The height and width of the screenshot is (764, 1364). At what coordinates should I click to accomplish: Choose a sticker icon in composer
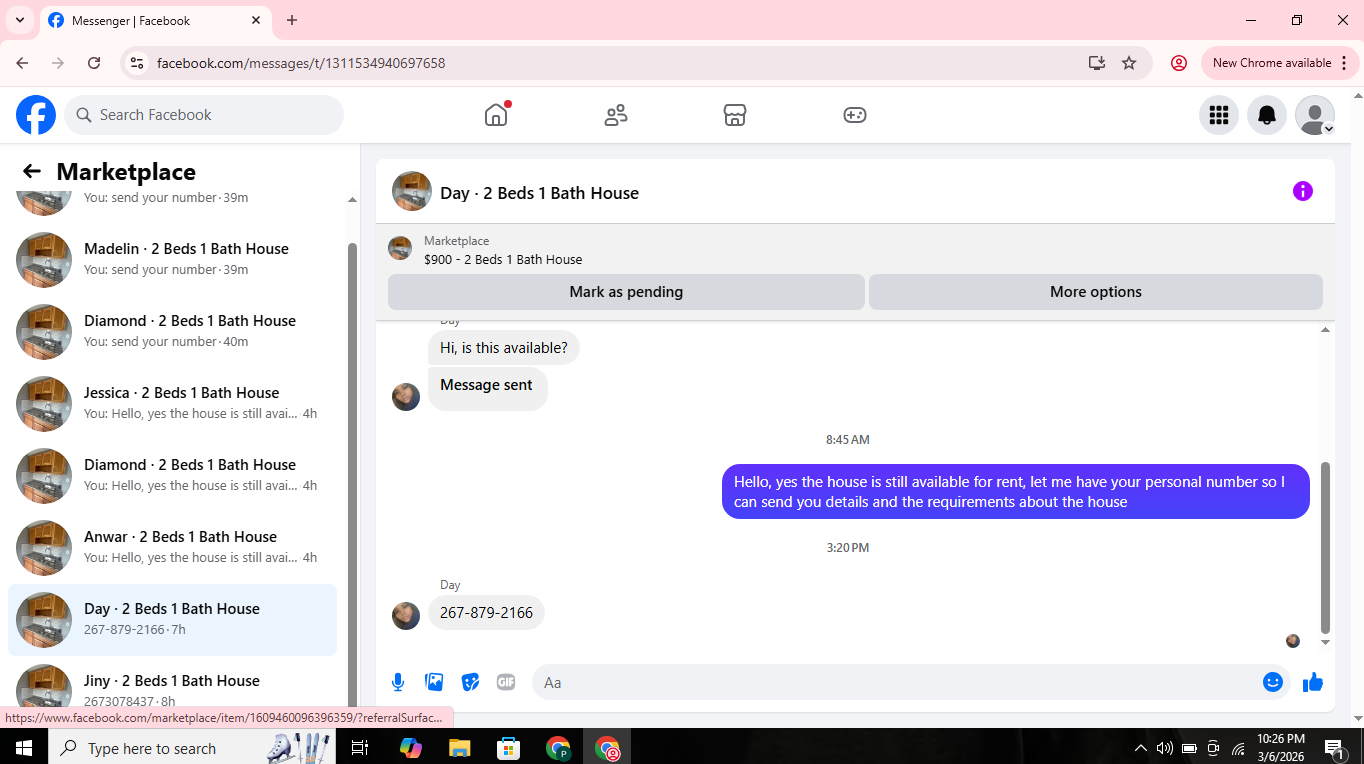click(470, 682)
